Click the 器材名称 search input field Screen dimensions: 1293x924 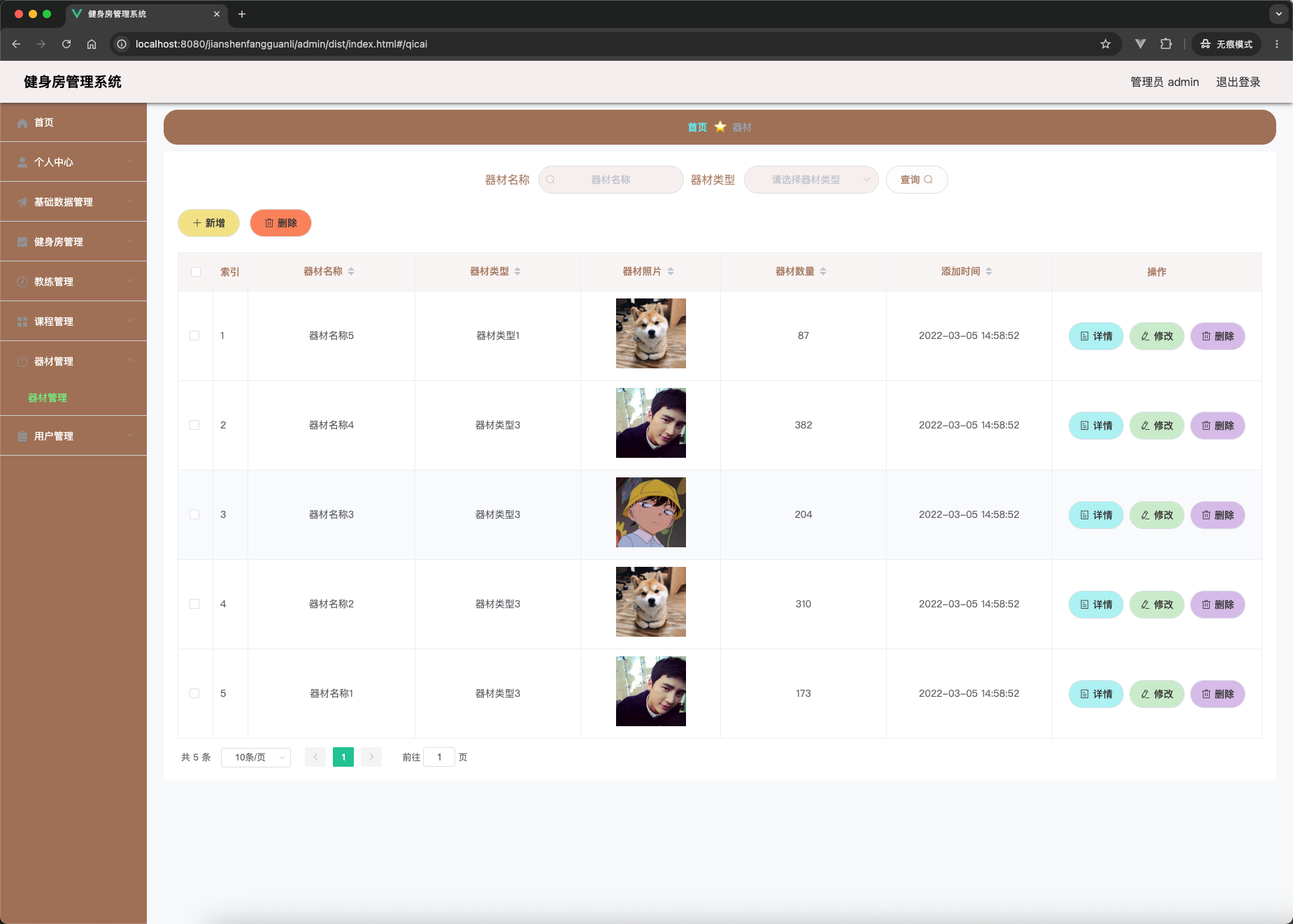(x=611, y=180)
